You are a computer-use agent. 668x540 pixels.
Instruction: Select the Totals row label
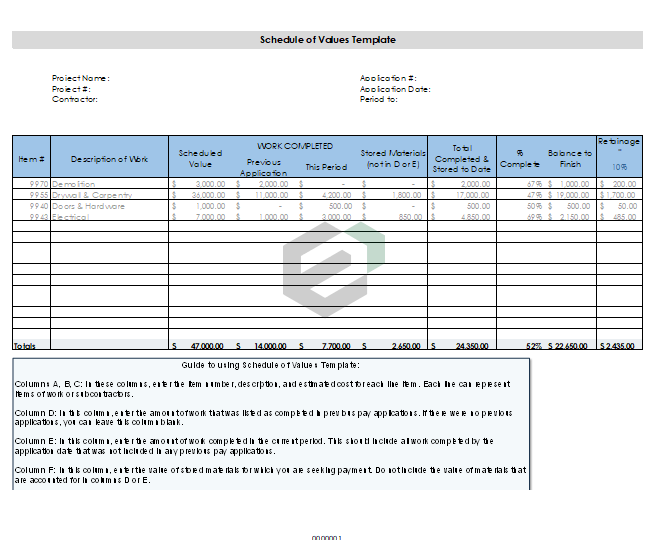tap(25, 346)
